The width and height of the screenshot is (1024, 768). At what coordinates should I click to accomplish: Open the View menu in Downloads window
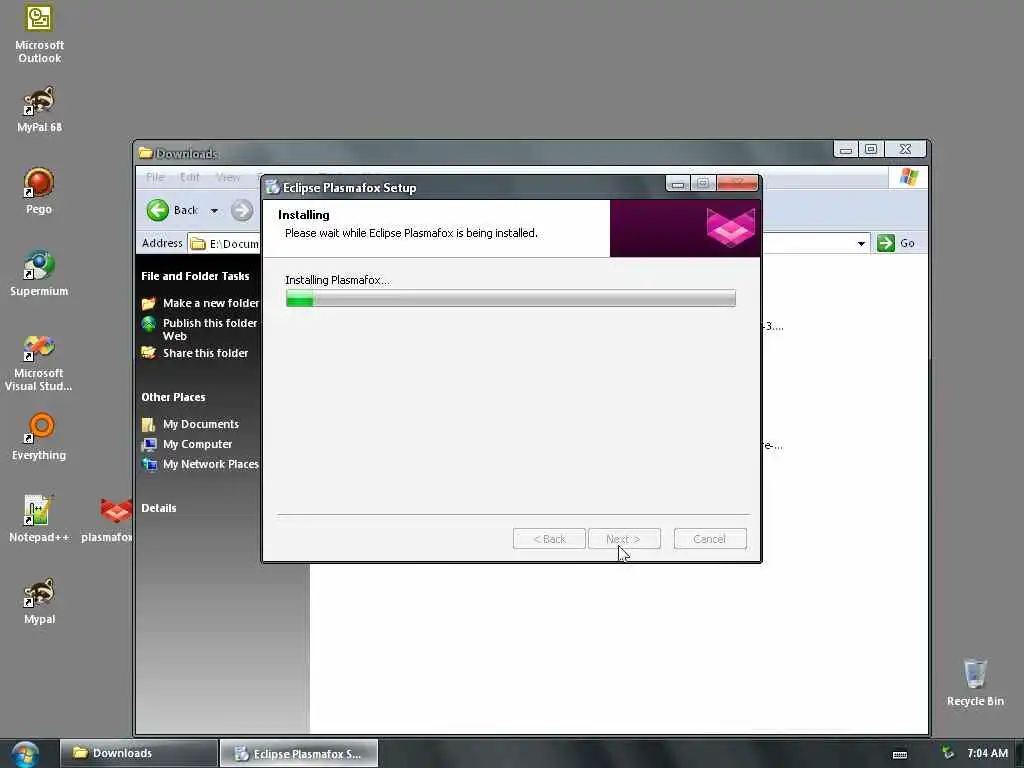pos(227,177)
